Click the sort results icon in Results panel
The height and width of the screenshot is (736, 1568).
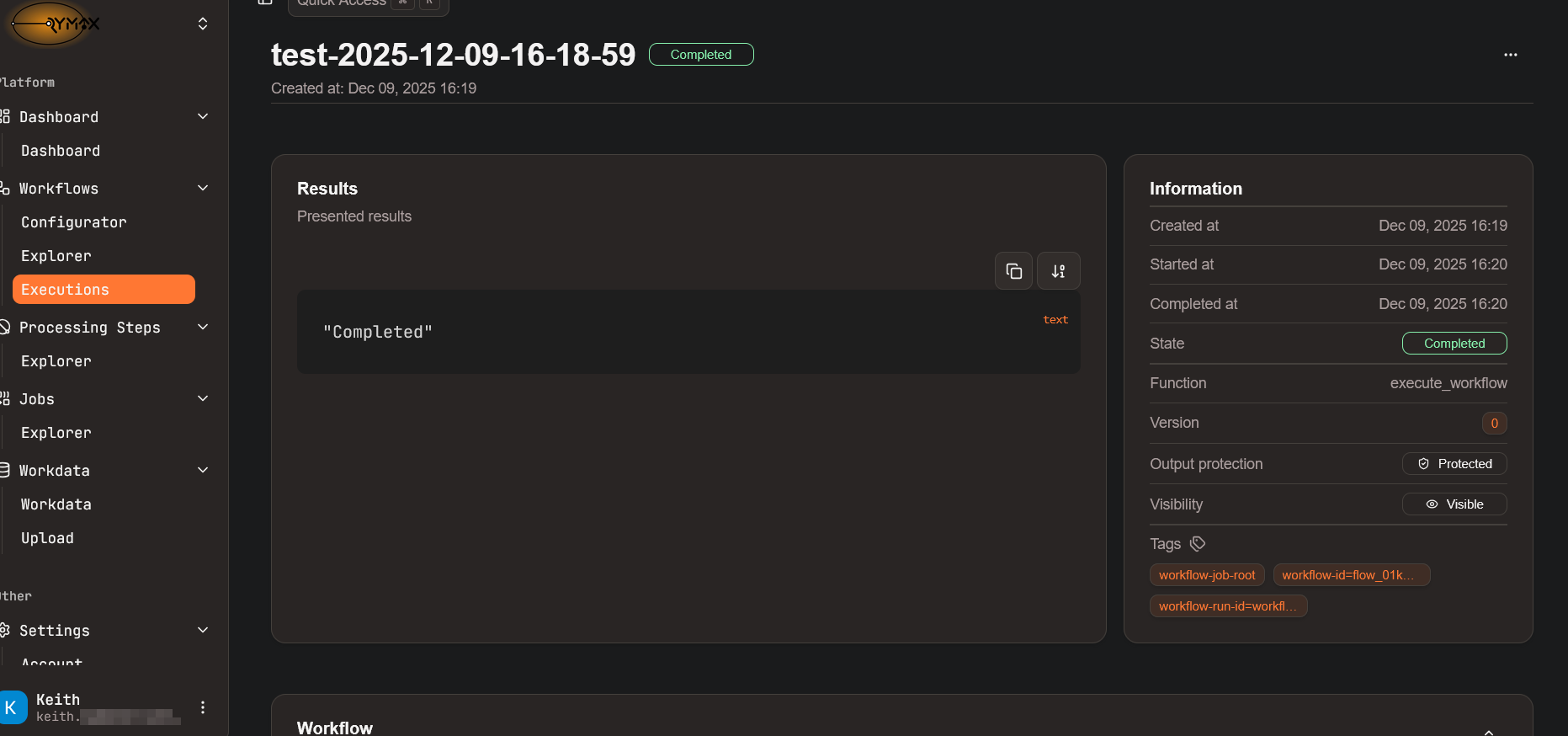tap(1058, 270)
